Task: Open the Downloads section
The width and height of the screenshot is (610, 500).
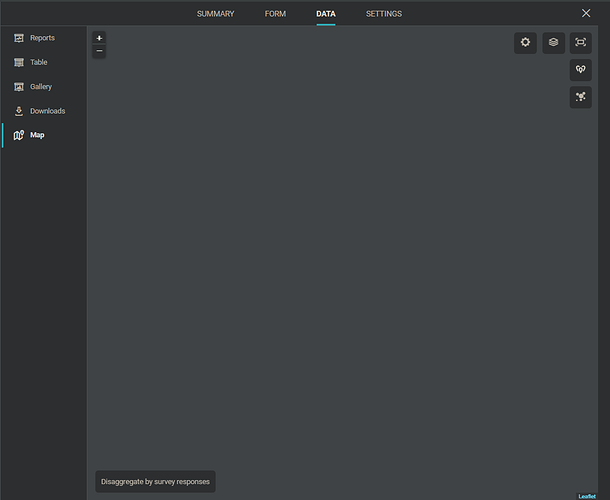Action: tap(46, 111)
